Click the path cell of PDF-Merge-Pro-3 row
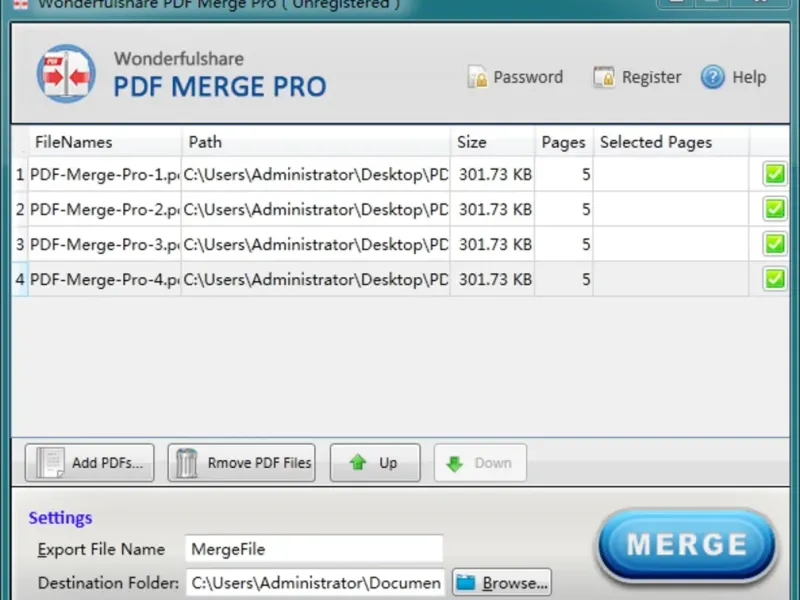The height and width of the screenshot is (600, 800). point(316,244)
